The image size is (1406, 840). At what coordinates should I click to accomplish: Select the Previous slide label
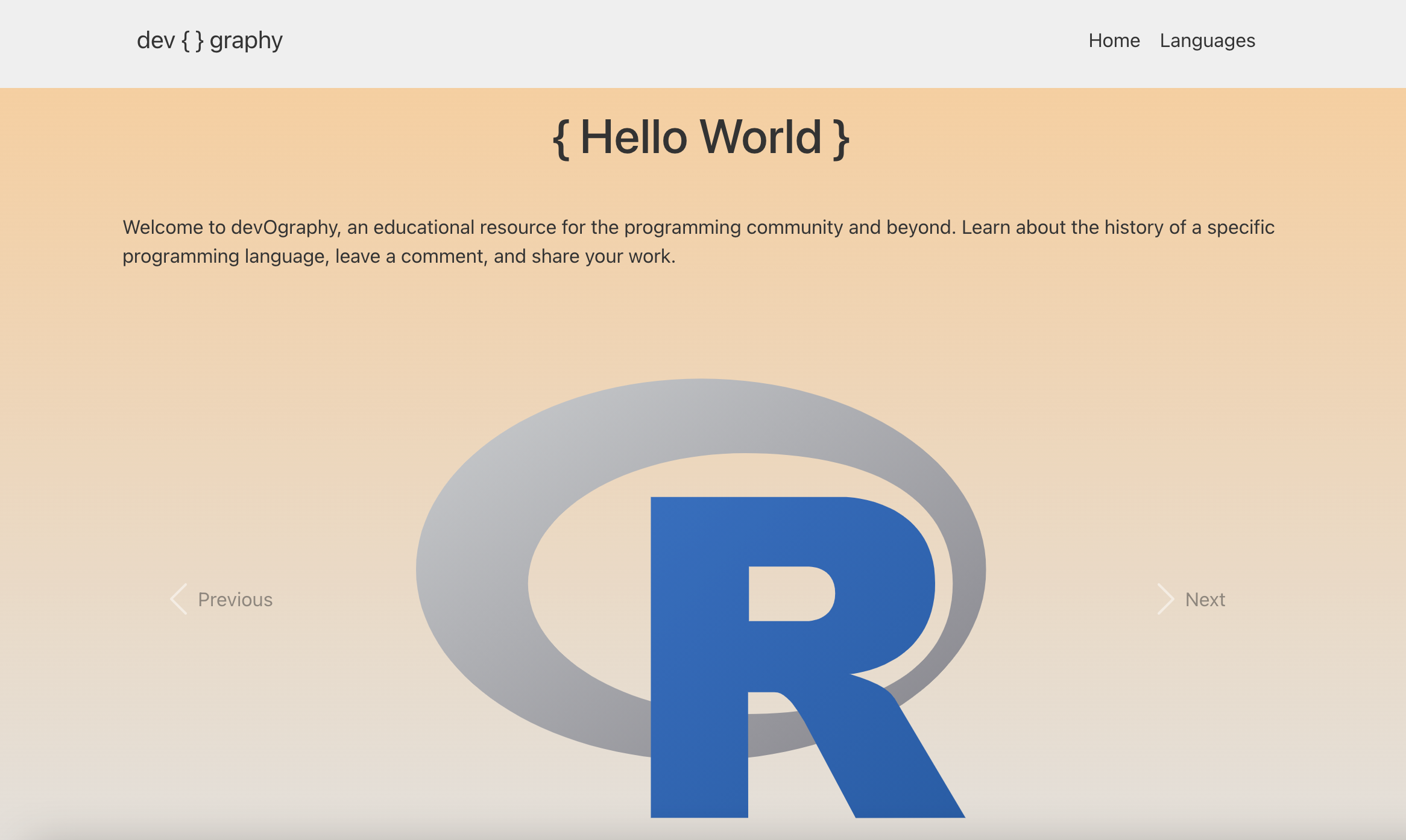point(235,600)
